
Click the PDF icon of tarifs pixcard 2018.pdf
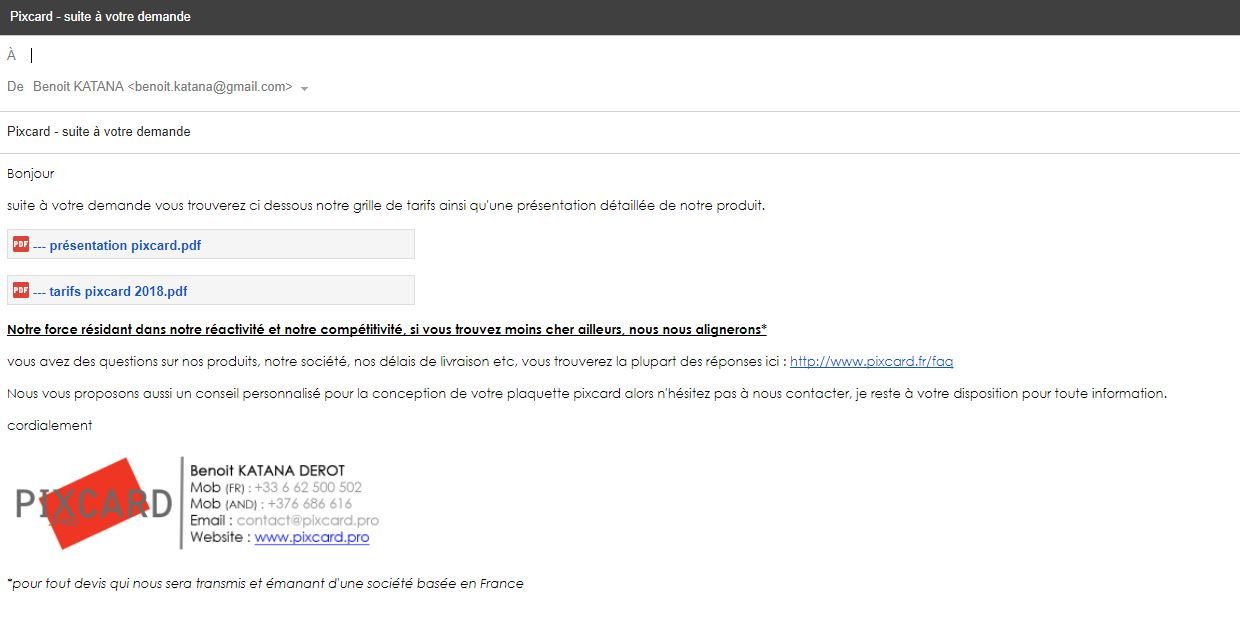point(21,290)
